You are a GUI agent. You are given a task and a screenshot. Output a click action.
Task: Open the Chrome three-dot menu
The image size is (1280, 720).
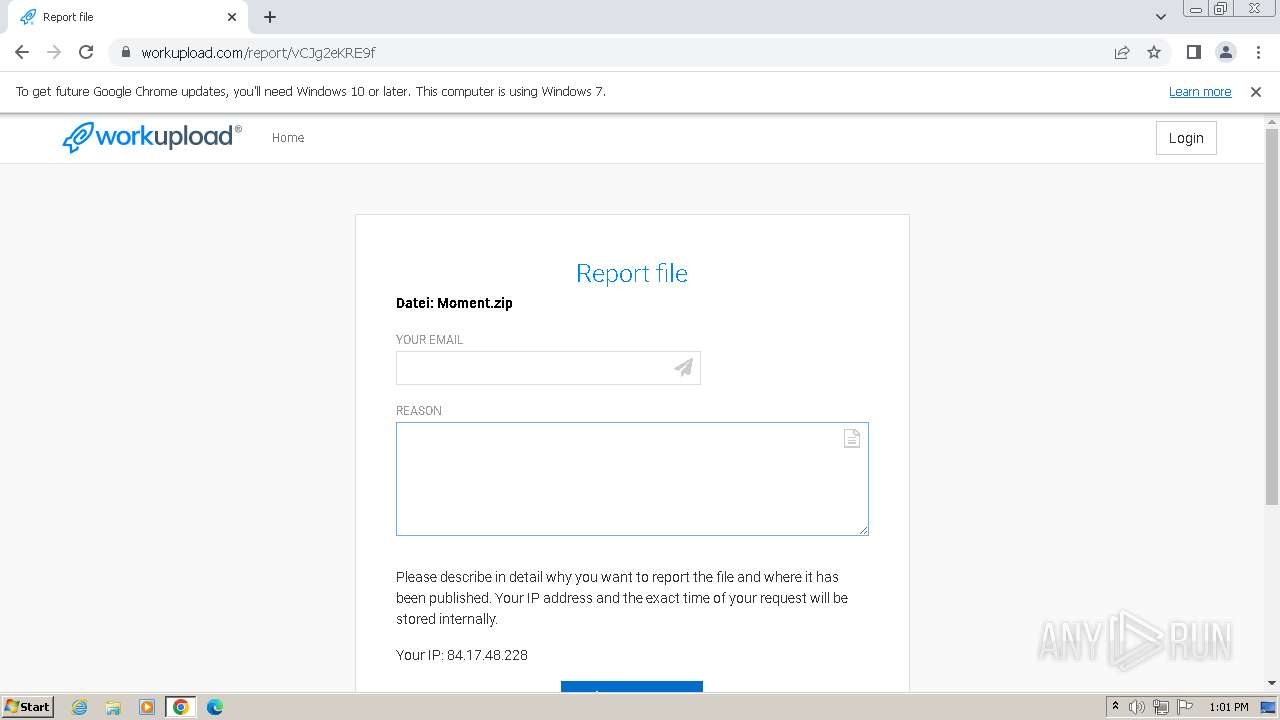(1257, 52)
